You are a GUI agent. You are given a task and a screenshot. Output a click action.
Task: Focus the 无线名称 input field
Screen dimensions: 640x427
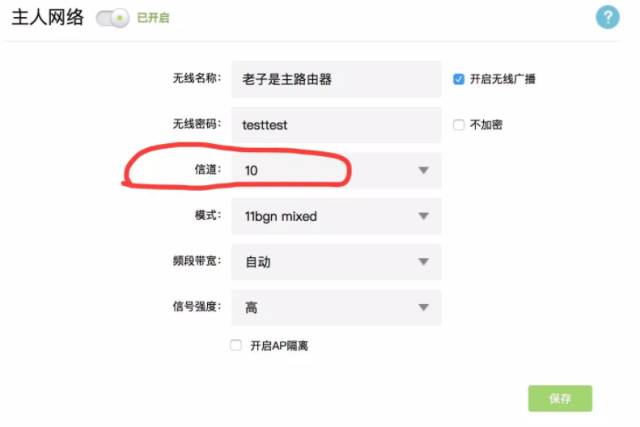click(x=336, y=79)
